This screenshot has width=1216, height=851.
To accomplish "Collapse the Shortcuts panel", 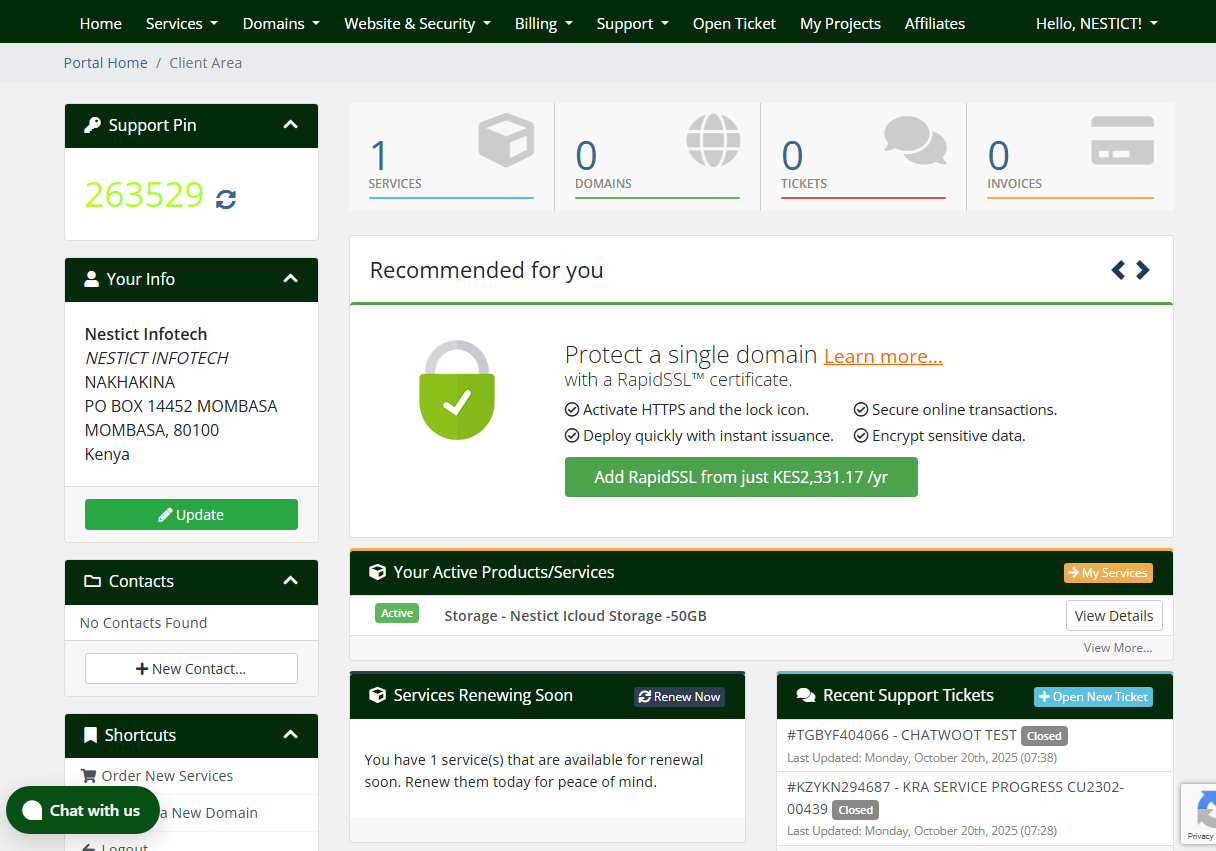I will (290, 735).
